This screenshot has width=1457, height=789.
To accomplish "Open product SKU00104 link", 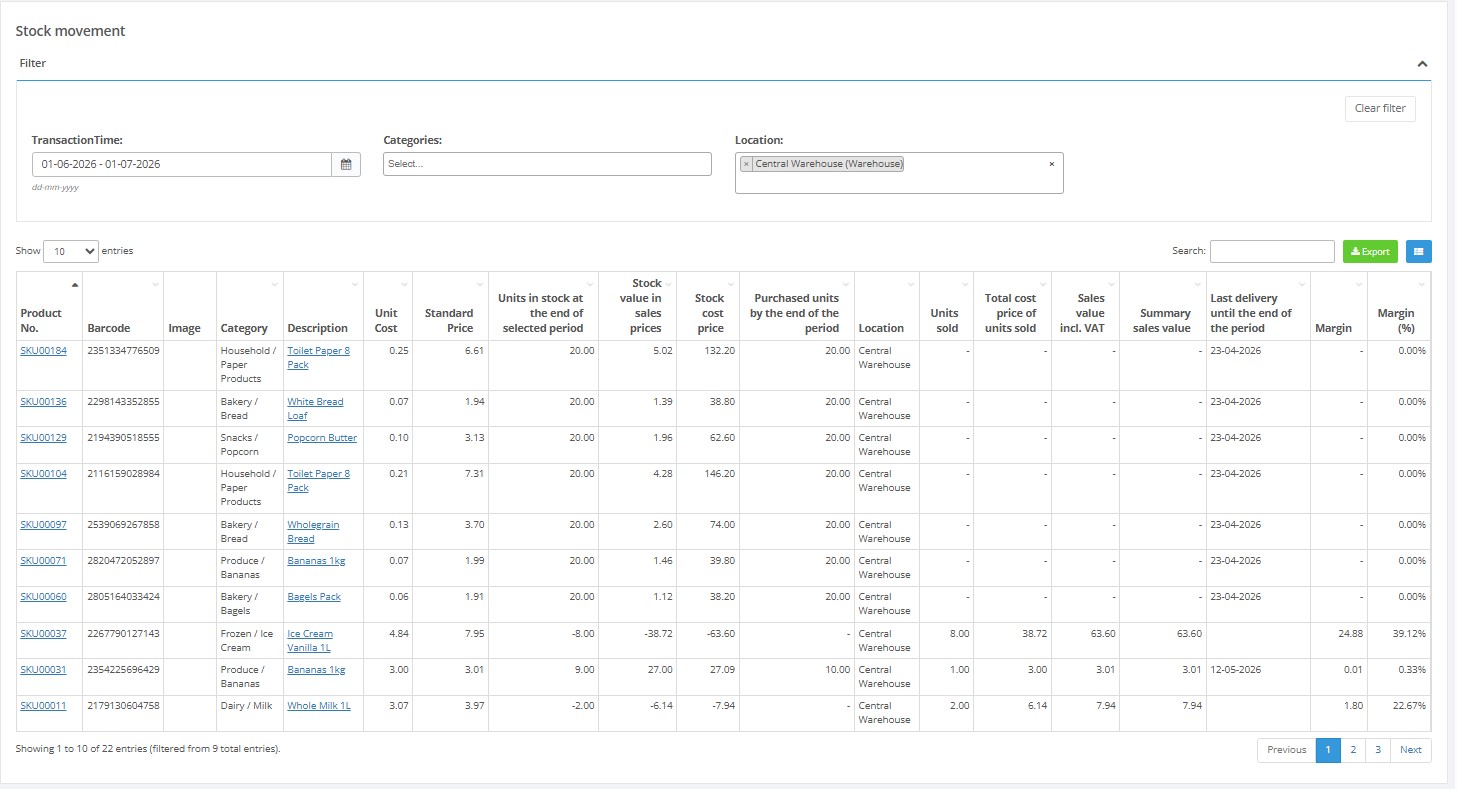I will click(43, 474).
